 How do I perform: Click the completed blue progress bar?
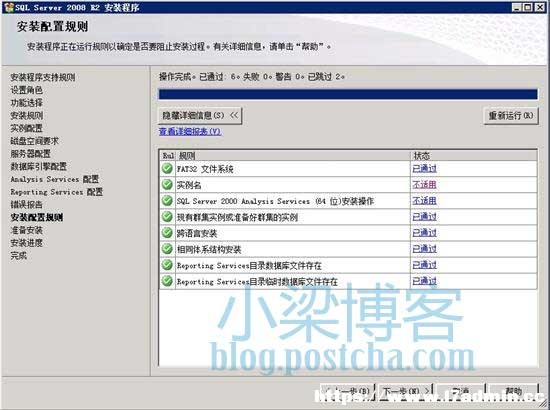pos(348,94)
